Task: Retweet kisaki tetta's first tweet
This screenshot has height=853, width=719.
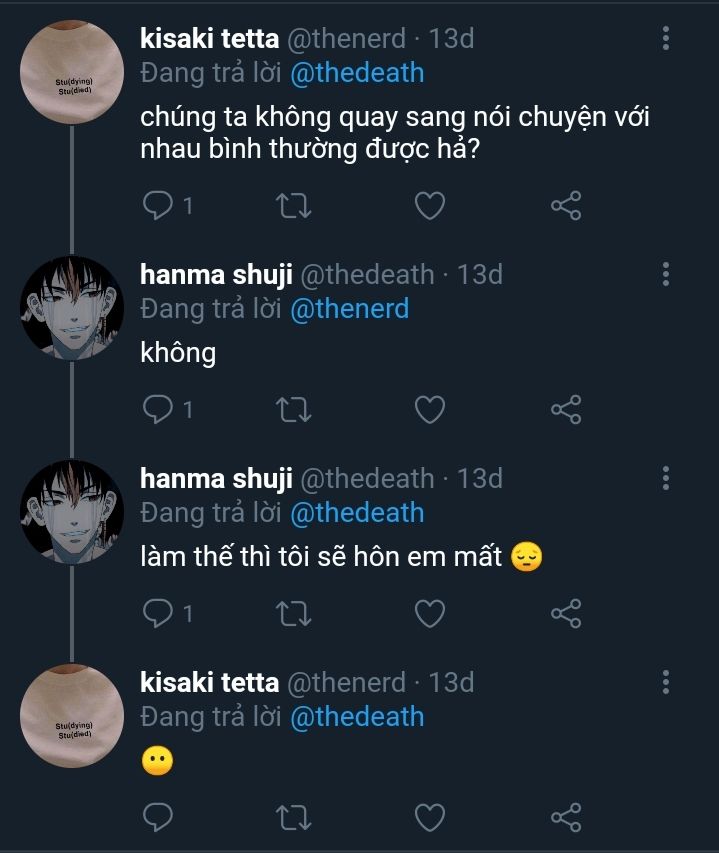Action: (293, 206)
